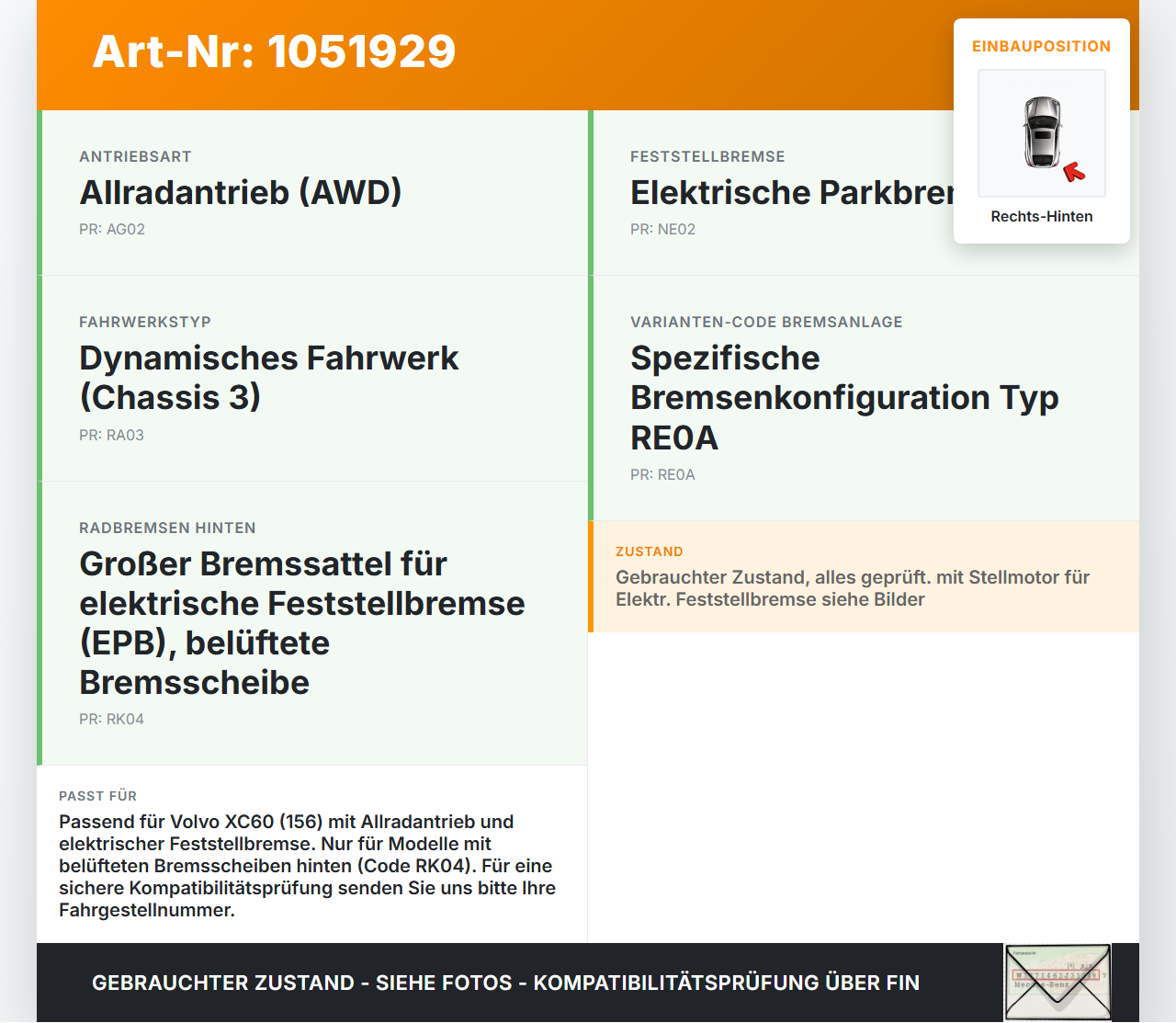Click the Passt für compatibility text
The height and width of the screenshot is (1023, 1176).
point(308,866)
